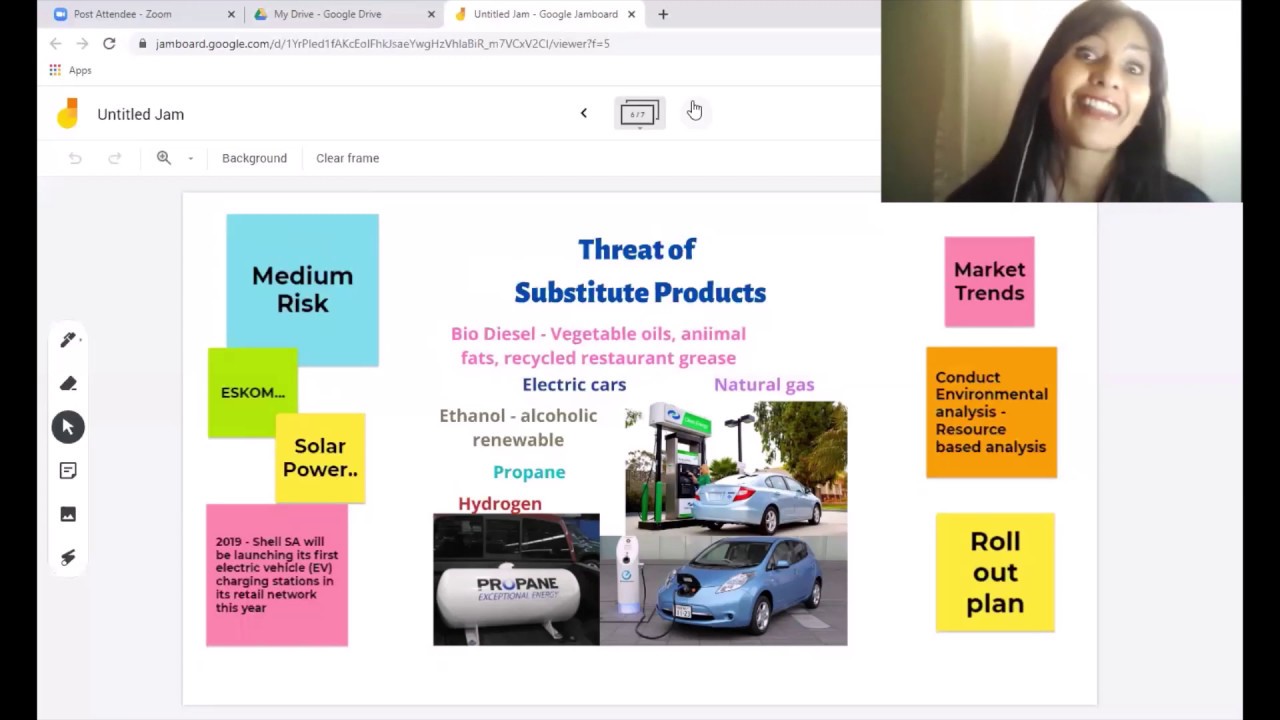Open the Apps bookmarks shortcut
The image size is (1280, 720).
[x=70, y=70]
